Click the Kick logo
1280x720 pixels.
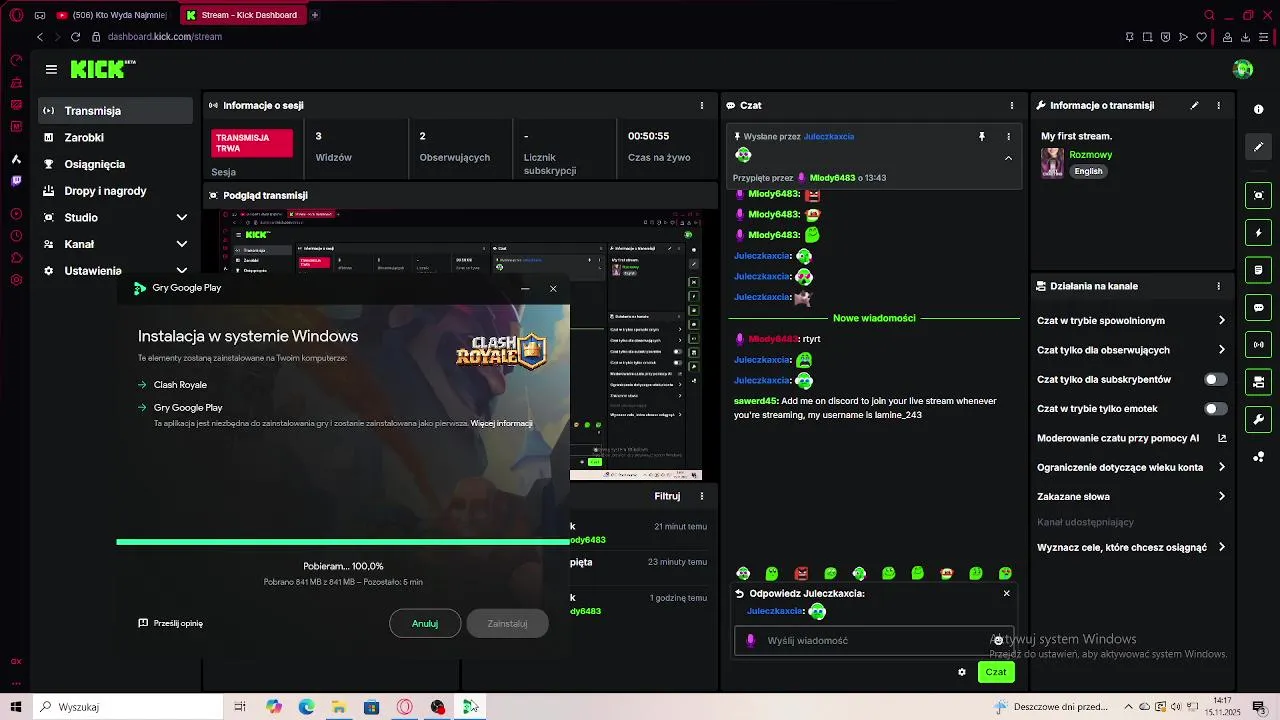coord(102,69)
